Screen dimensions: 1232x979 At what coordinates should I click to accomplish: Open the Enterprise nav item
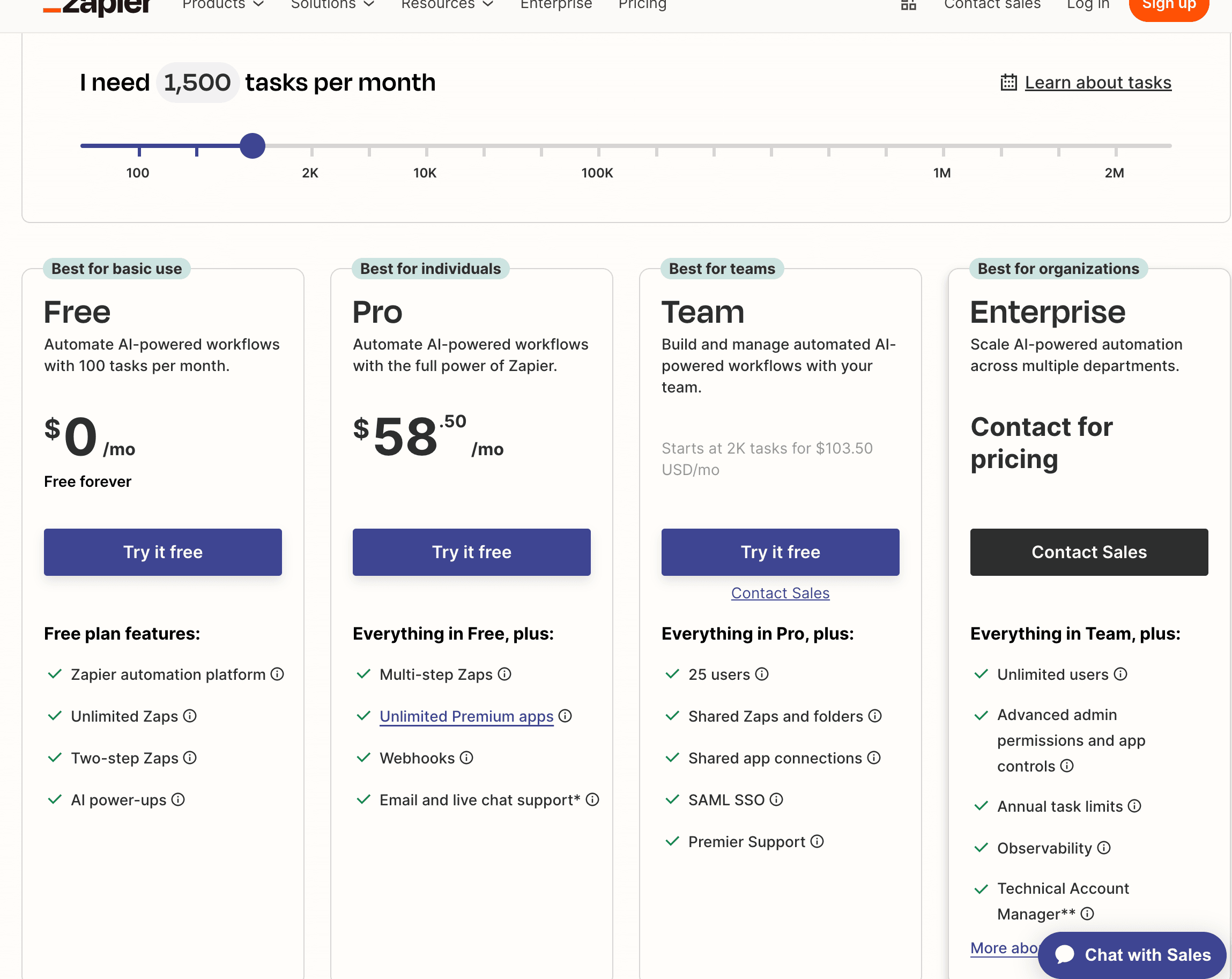tap(556, 5)
